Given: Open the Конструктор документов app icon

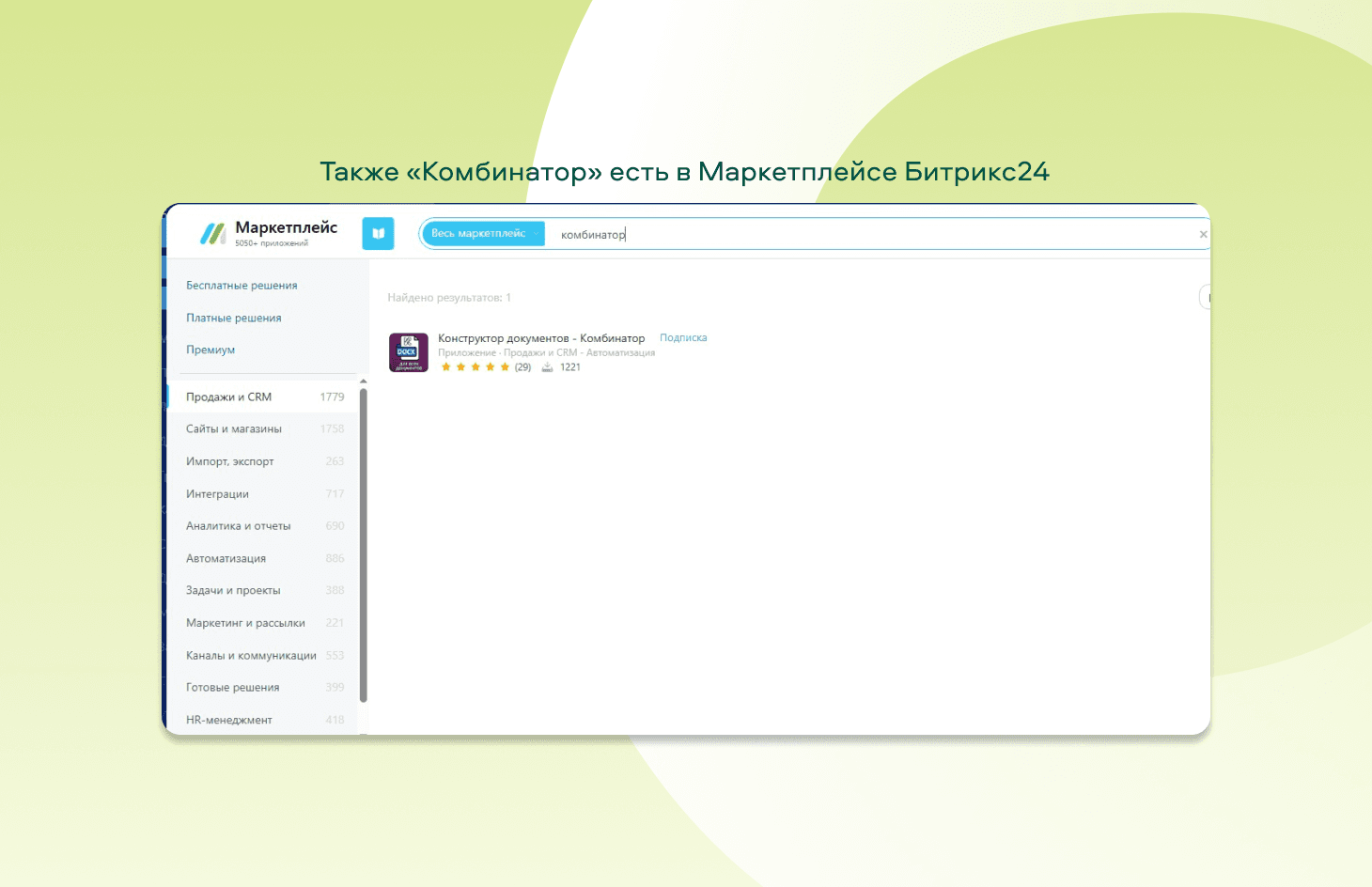Looking at the screenshot, I should tap(409, 352).
